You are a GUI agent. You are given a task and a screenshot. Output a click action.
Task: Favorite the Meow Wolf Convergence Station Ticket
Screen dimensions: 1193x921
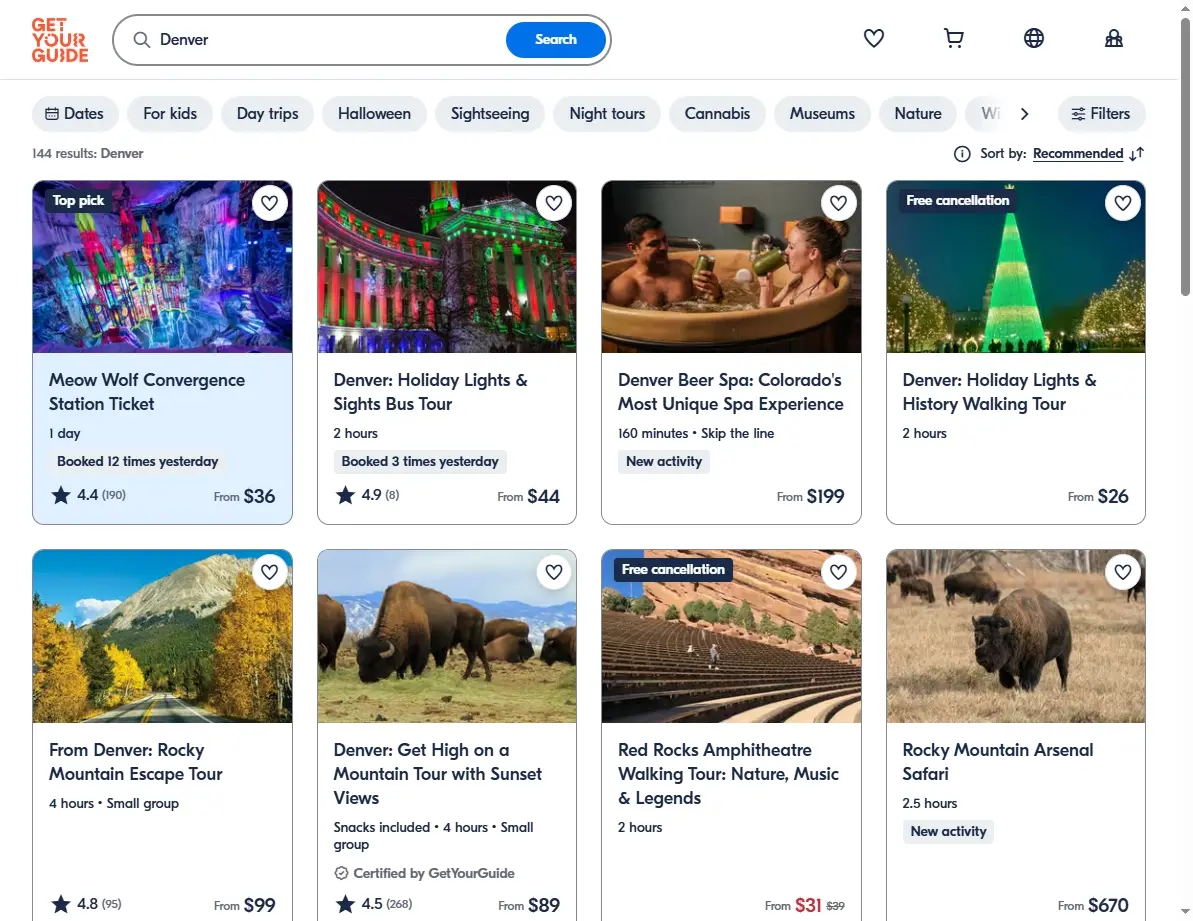(x=269, y=203)
